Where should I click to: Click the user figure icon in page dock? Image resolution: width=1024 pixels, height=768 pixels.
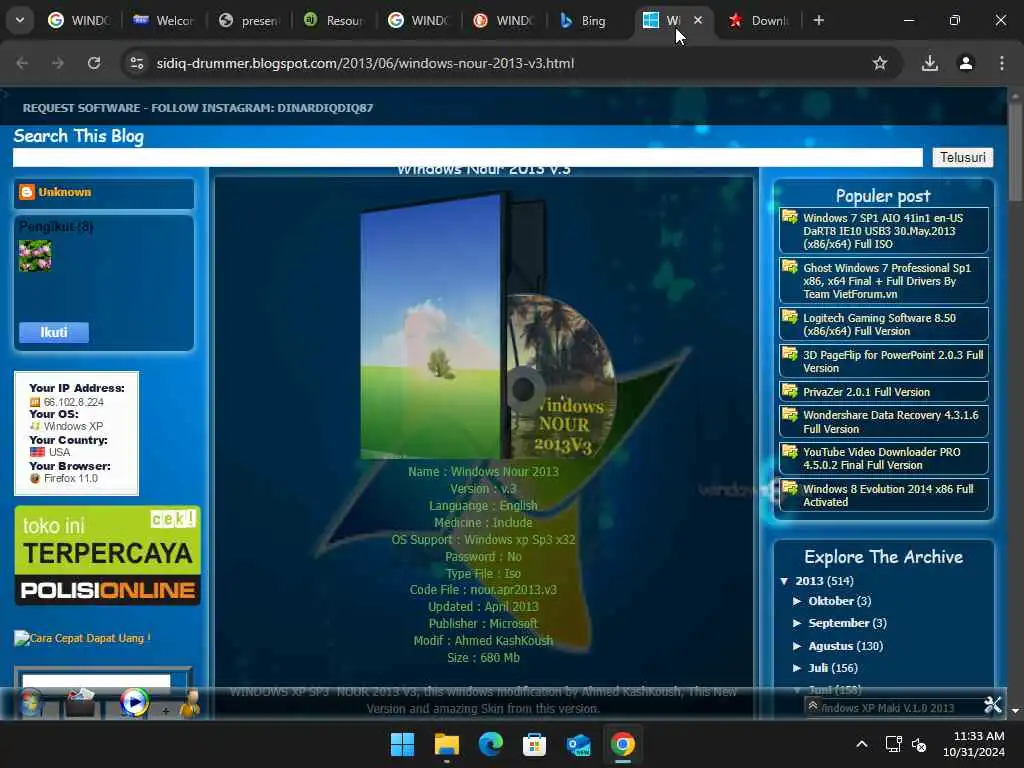pos(190,704)
